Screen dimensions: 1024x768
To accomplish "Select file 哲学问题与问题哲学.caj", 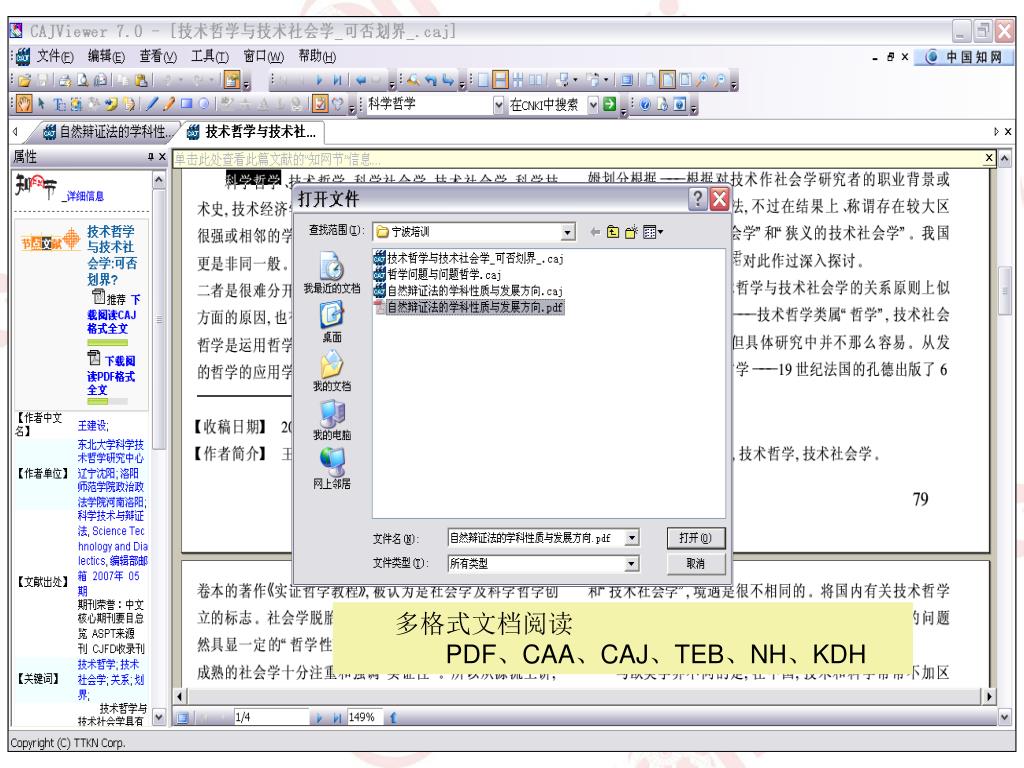I will [438, 274].
